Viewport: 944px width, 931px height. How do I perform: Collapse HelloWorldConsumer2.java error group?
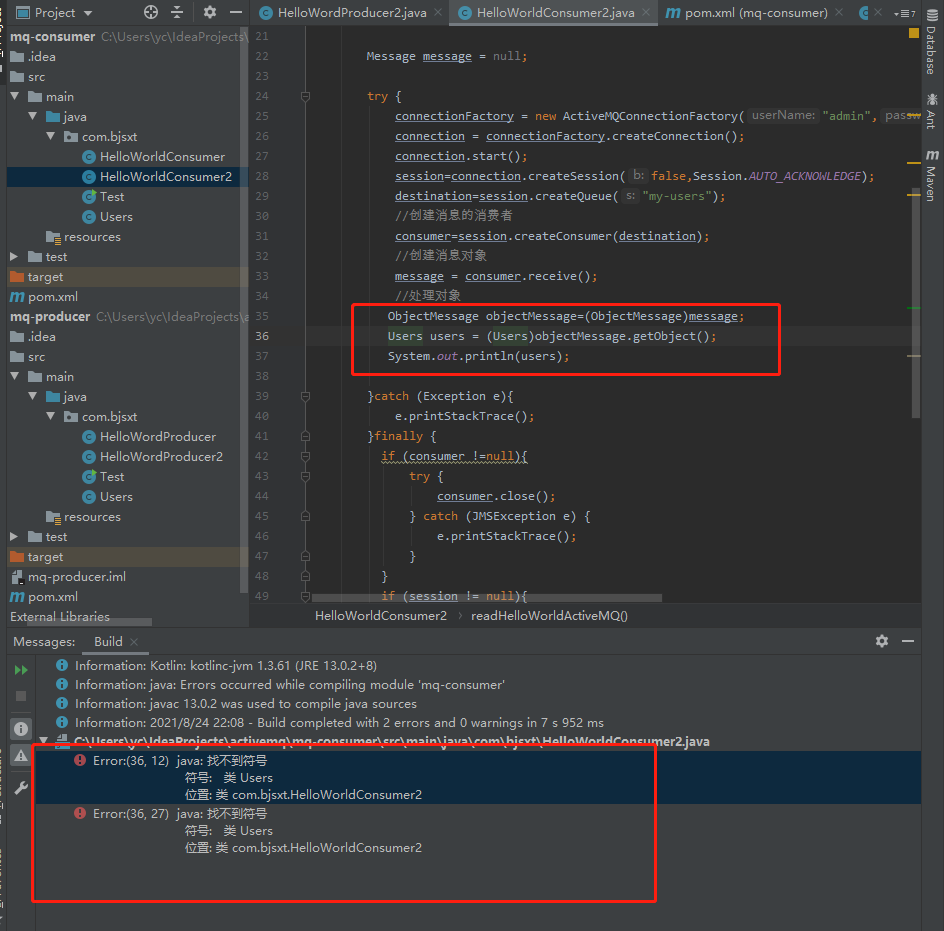43,740
